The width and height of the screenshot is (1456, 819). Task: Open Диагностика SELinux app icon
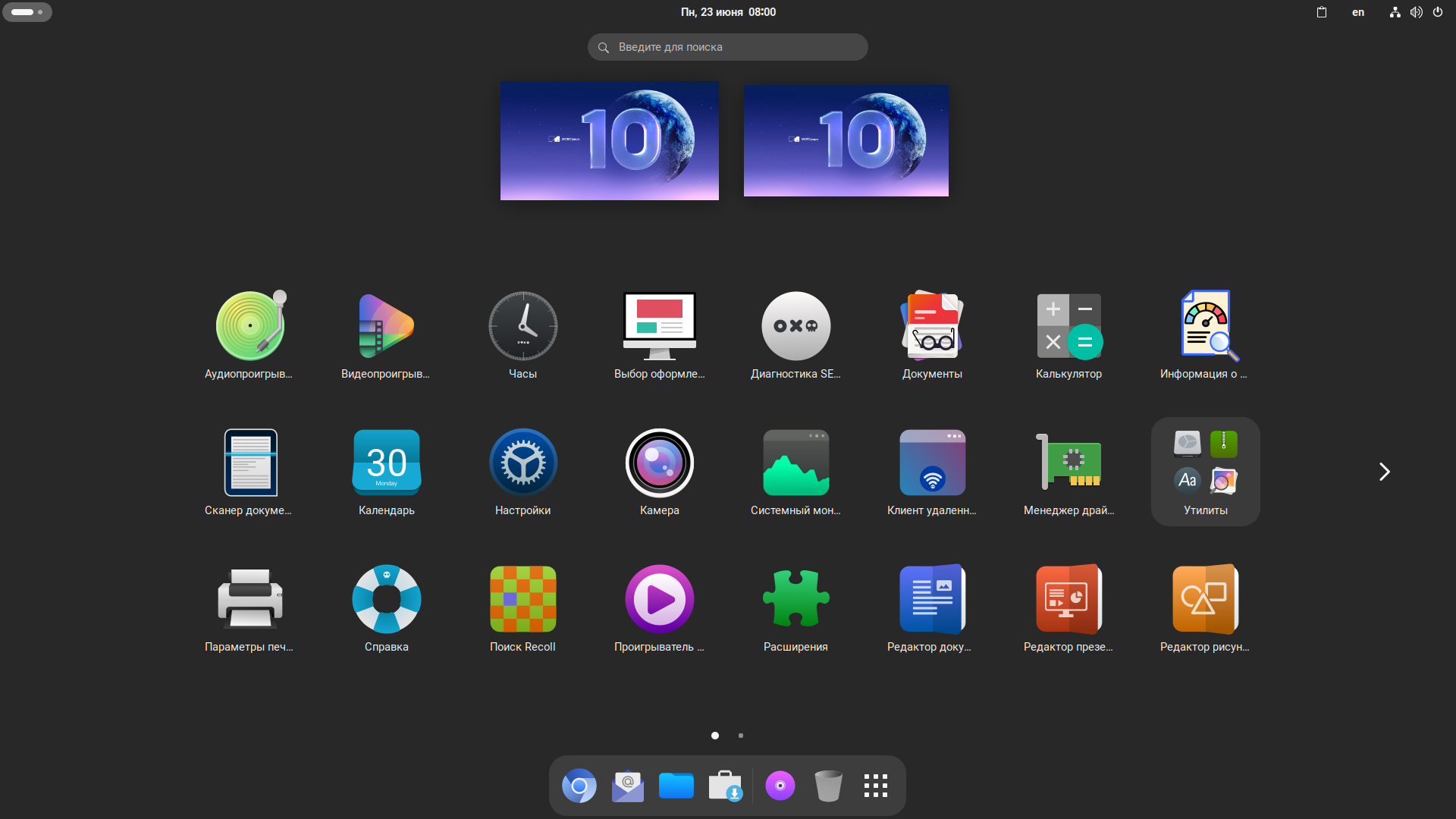(x=795, y=327)
